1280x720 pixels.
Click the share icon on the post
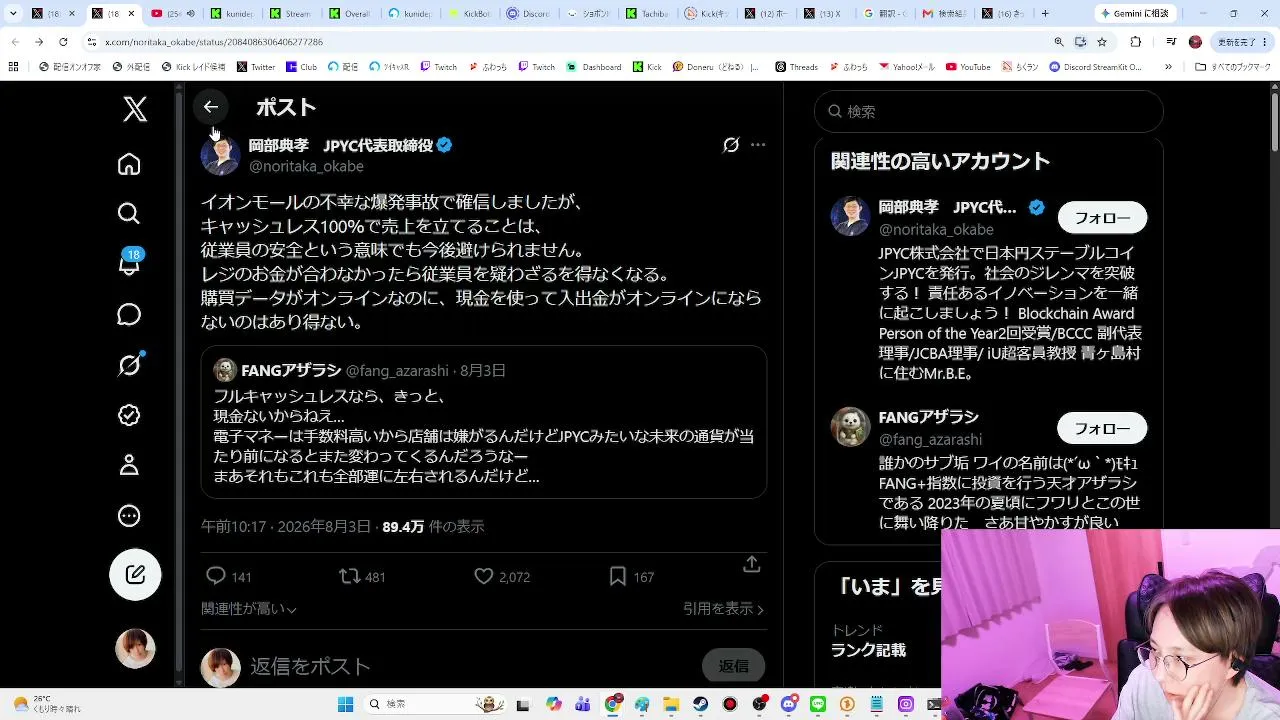pyautogui.click(x=752, y=565)
